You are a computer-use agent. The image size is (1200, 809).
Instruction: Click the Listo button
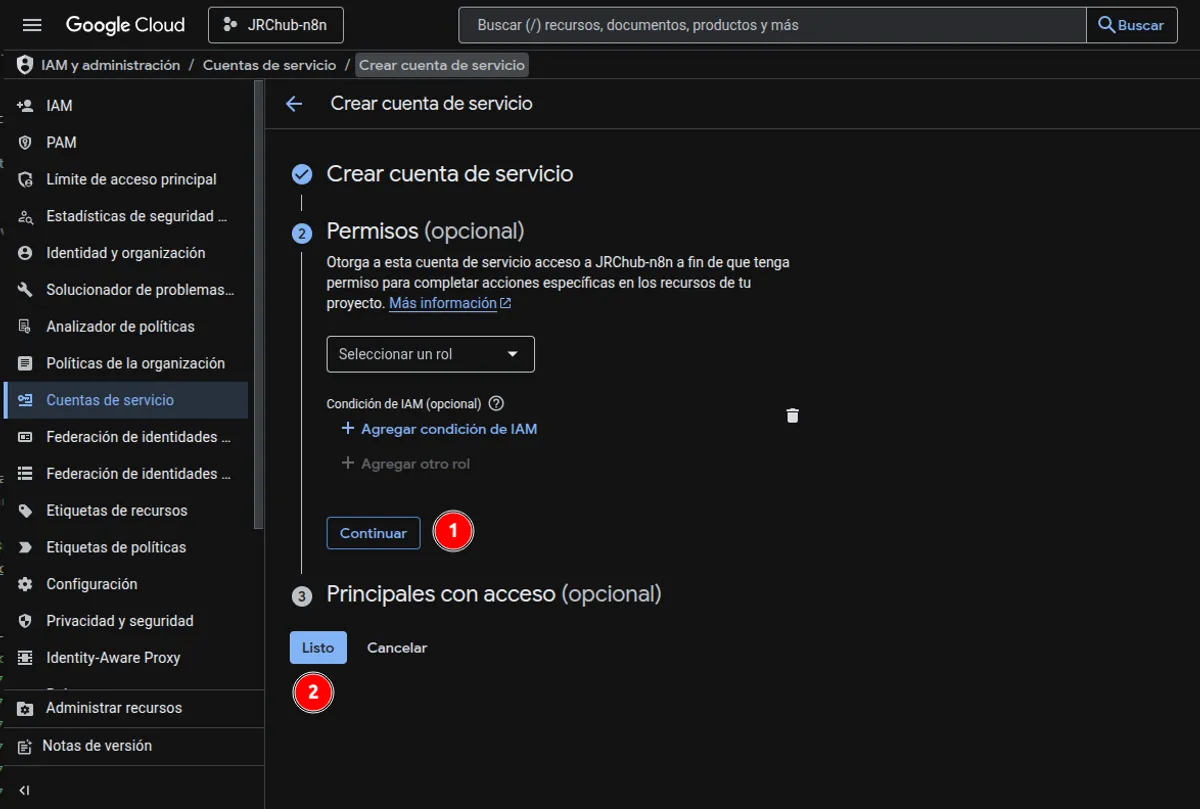point(318,648)
